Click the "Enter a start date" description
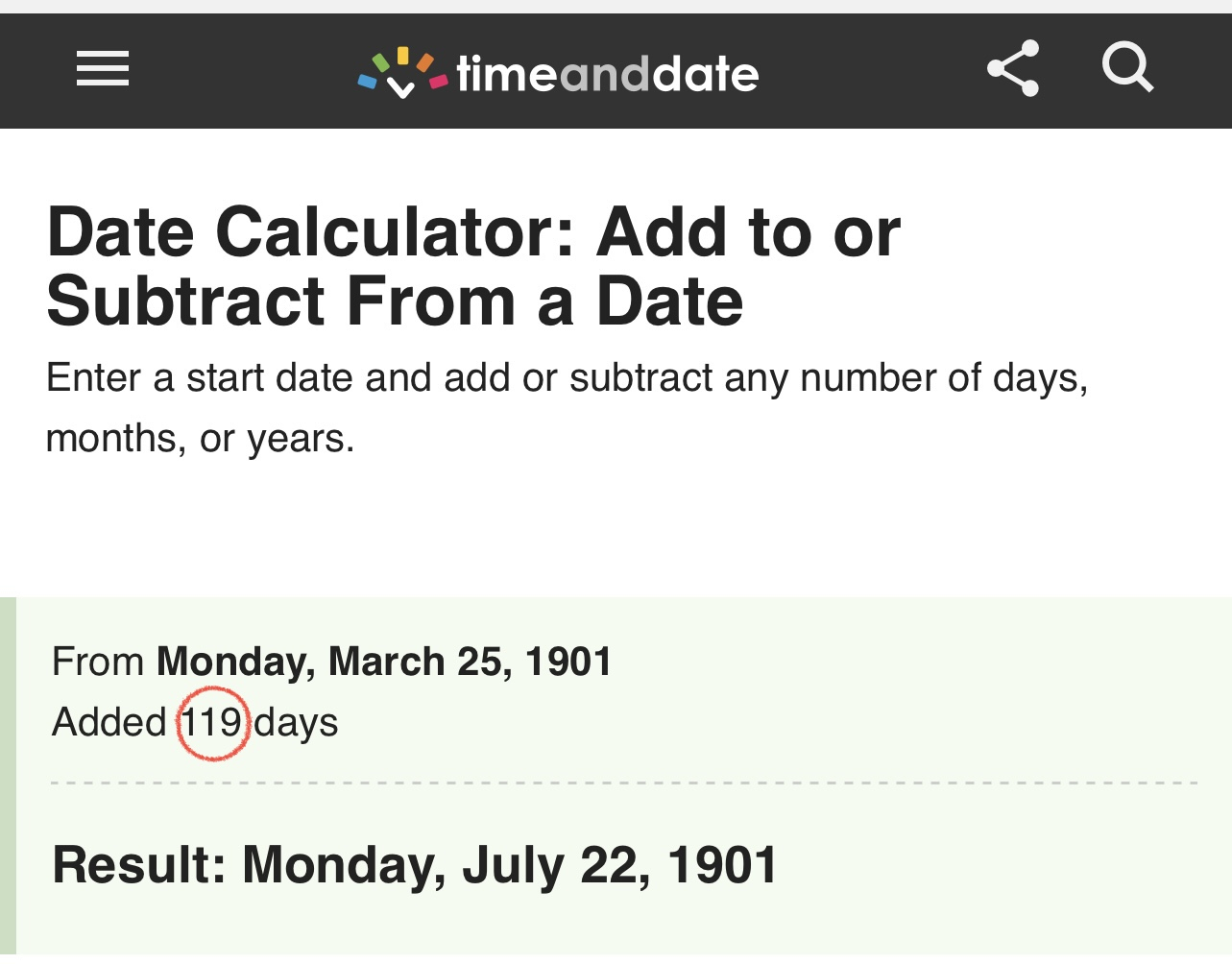 pyautogui.click(x=567, y=378)
